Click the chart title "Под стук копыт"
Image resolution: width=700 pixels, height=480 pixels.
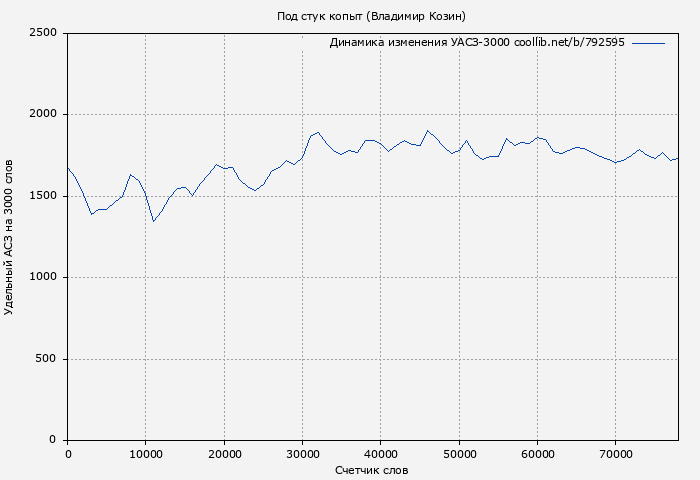tap(371, 16)
